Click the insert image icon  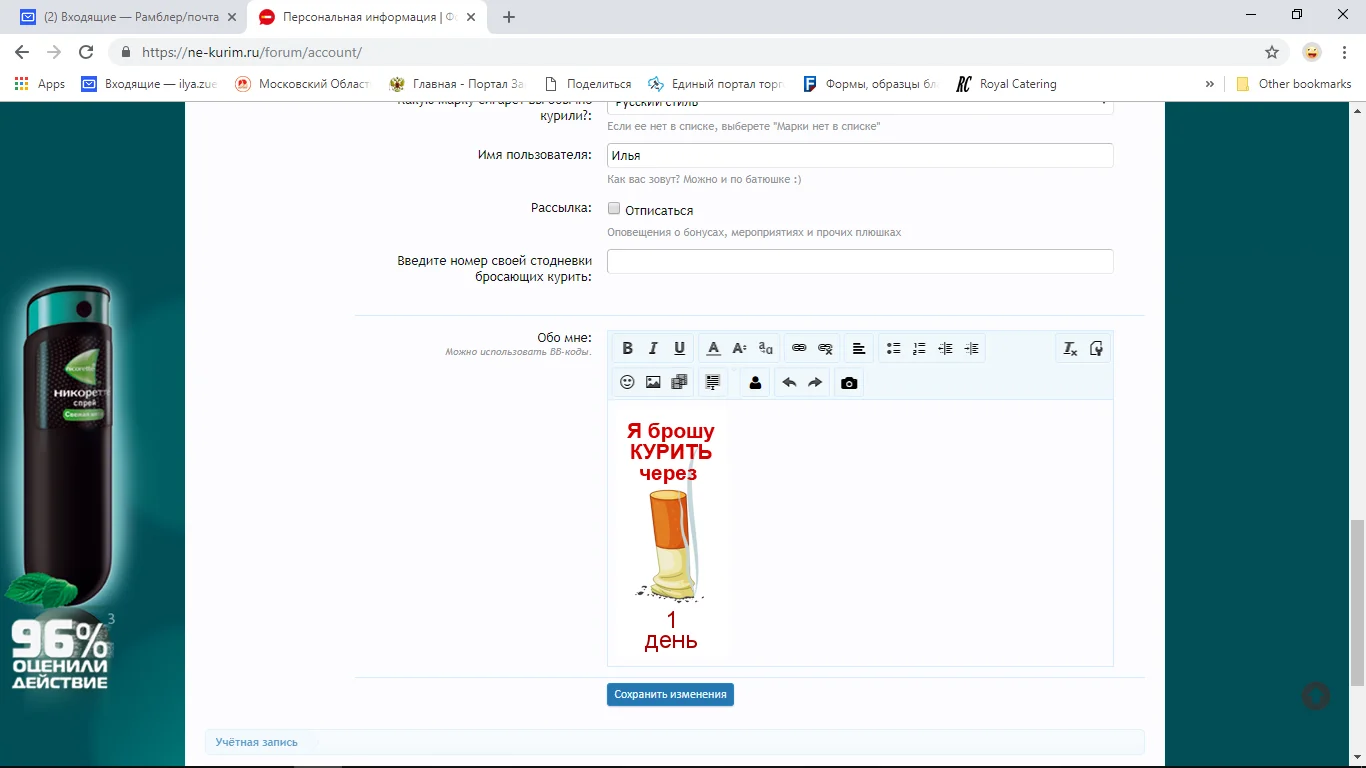pos(653,383)
